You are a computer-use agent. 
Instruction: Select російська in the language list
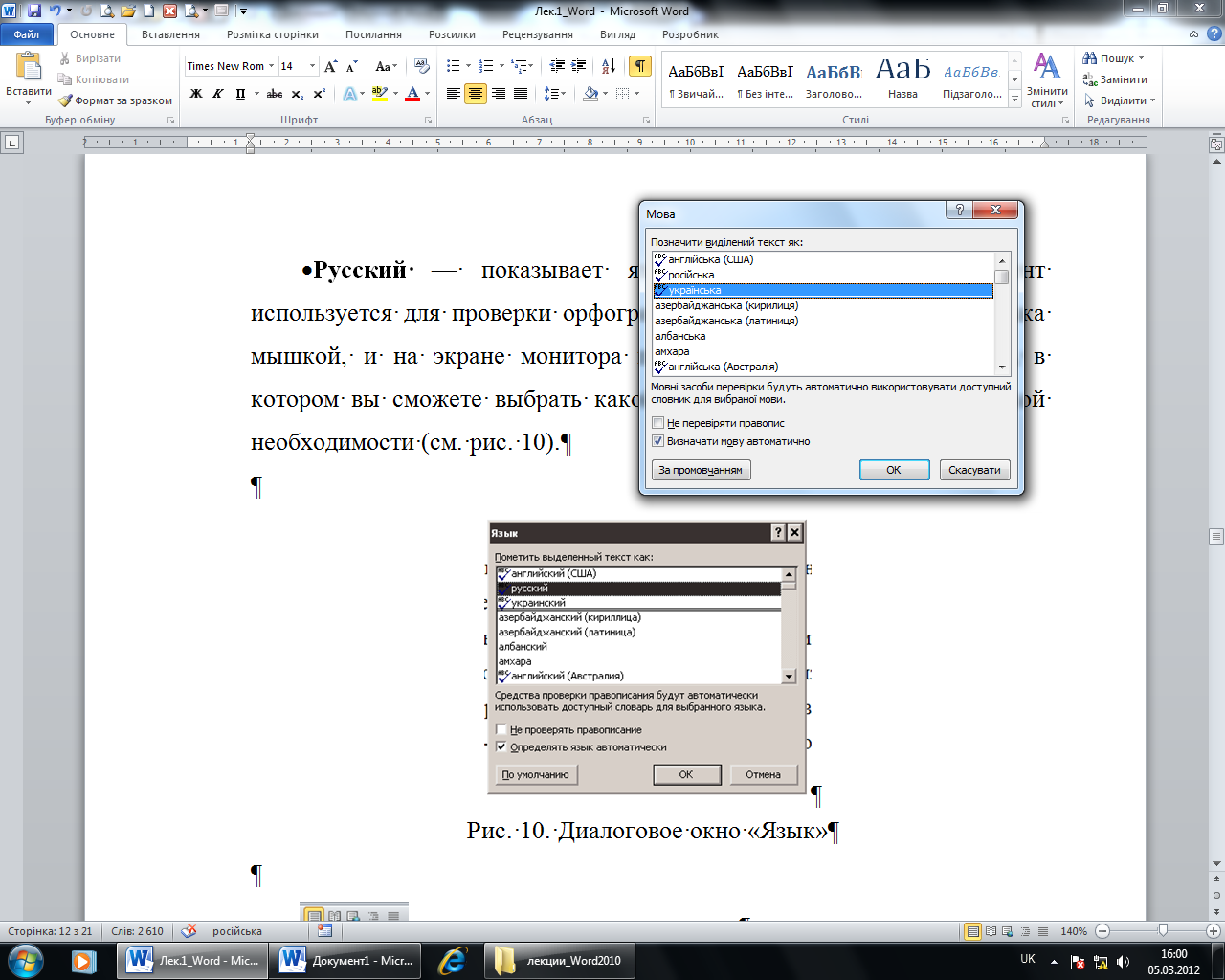click(823, 275)
